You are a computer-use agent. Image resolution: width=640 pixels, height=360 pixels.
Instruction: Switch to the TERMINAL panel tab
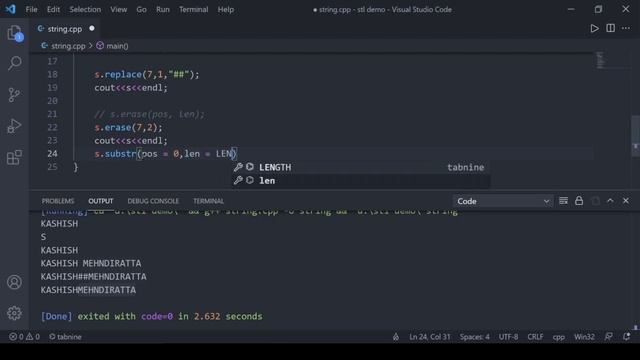(x=209, y=201)
